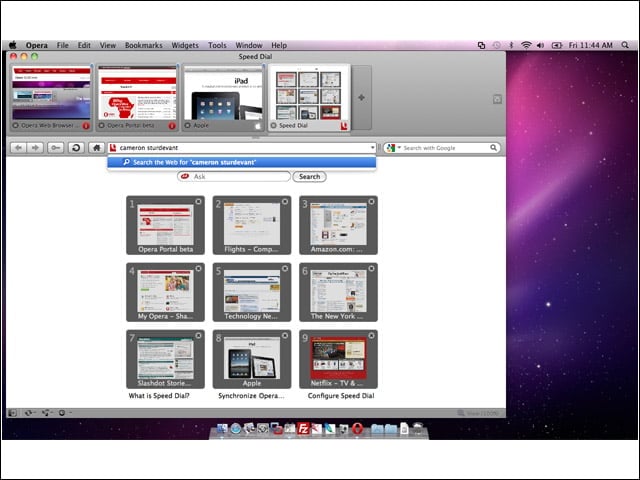The height and width of the screenshot is (480, 640).
Task: Open speed dial 8 Apple thumbnail
Action: coord(252,359)
